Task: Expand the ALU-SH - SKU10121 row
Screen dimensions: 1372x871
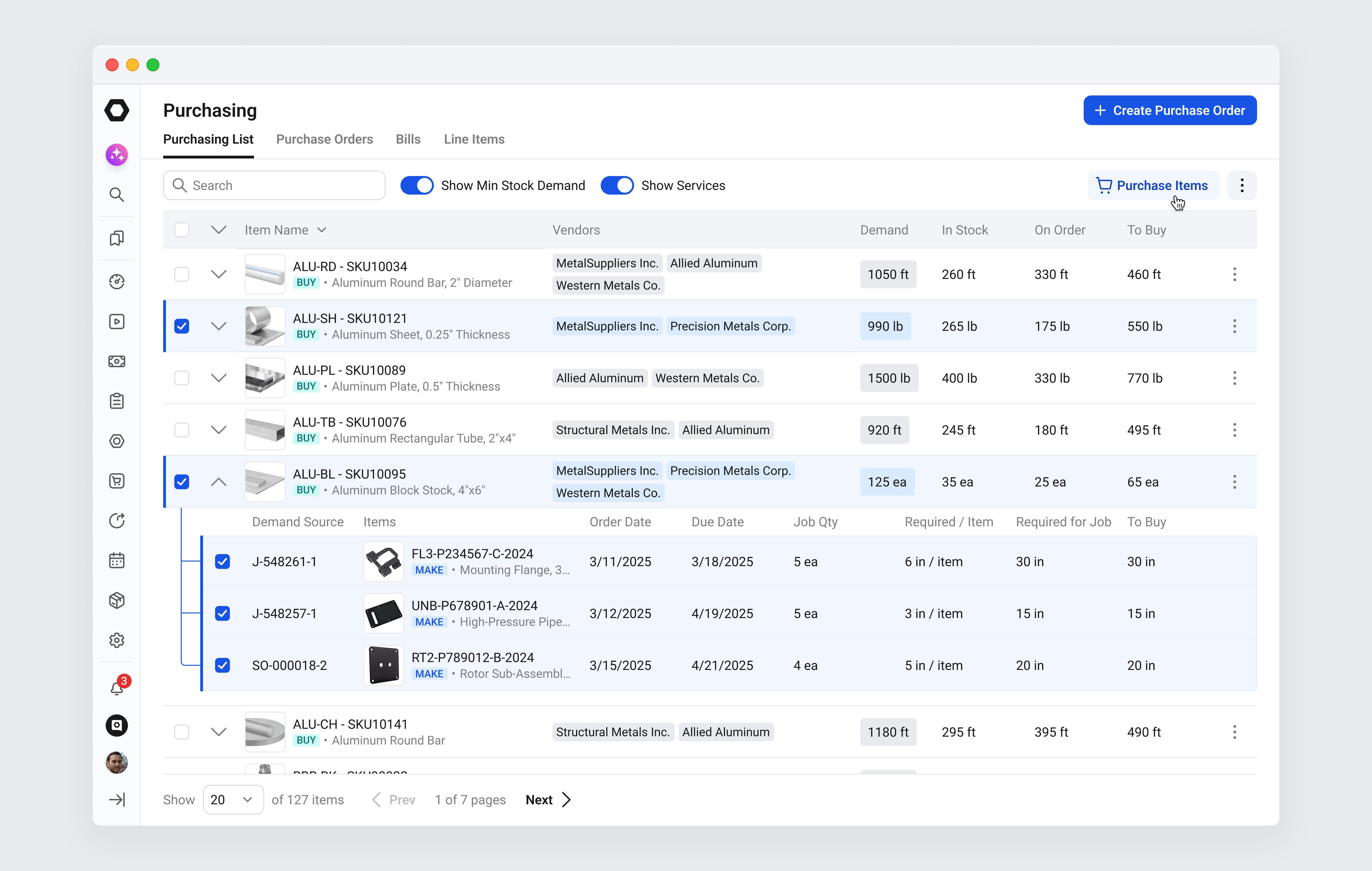Action: (x=219, y=326)
